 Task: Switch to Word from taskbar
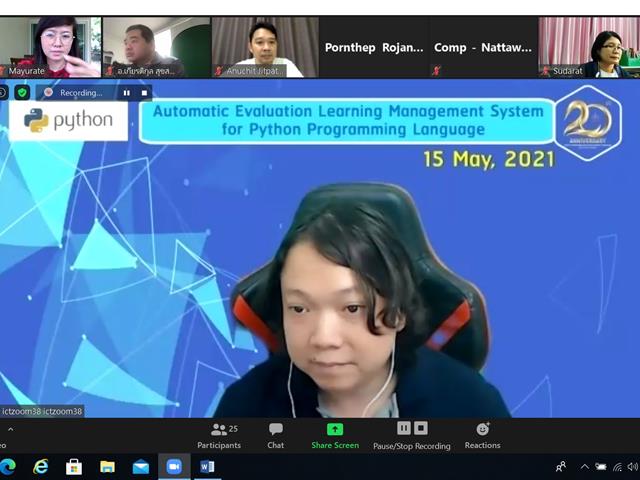207,467
